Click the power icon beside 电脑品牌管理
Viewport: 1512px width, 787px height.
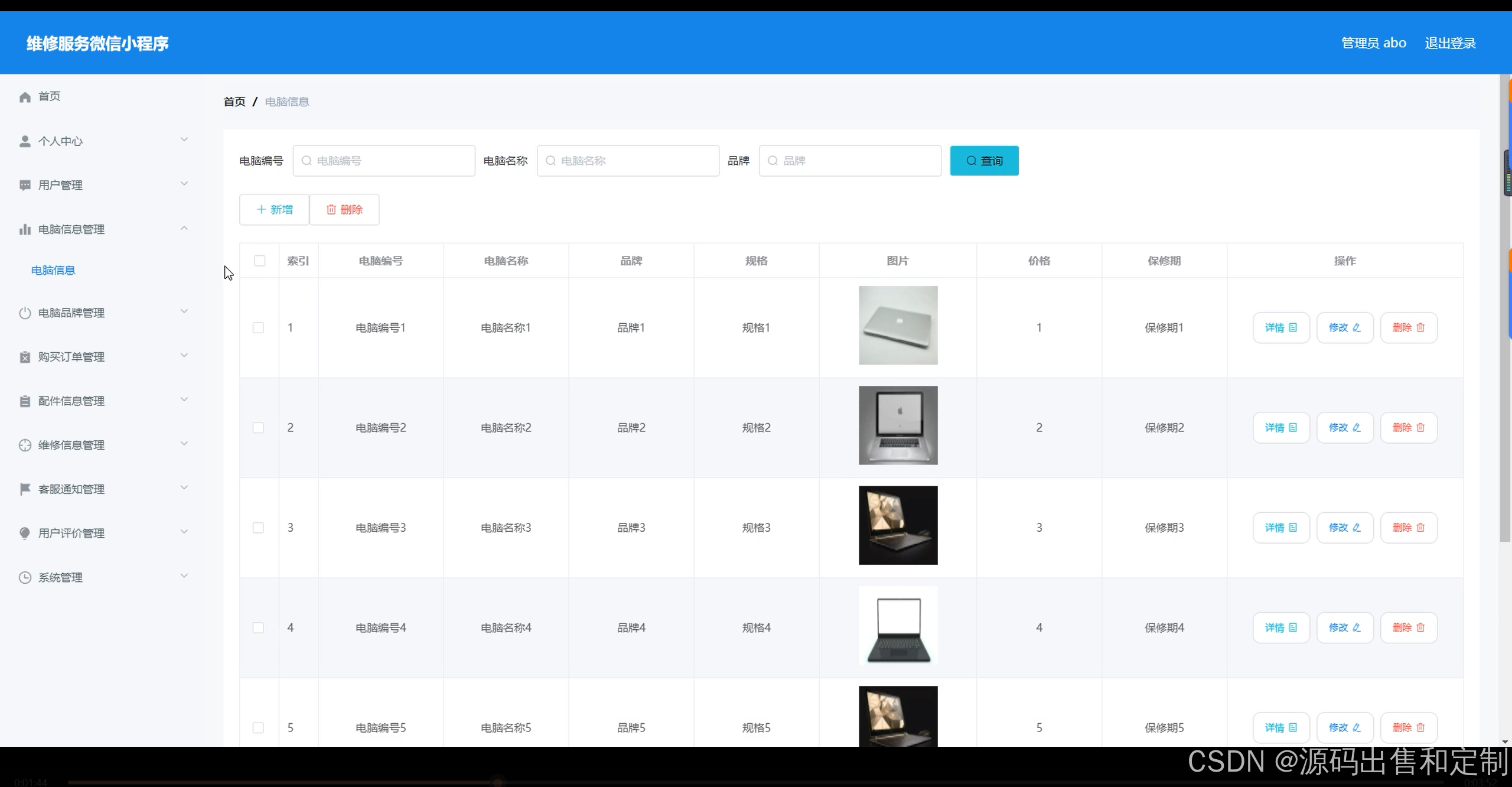point(25,313)
